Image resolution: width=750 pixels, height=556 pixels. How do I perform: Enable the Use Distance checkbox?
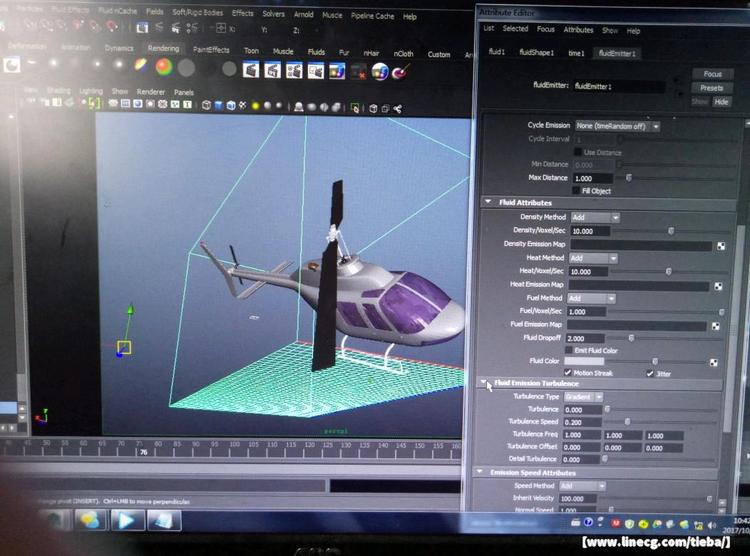(x=578, y=152)
